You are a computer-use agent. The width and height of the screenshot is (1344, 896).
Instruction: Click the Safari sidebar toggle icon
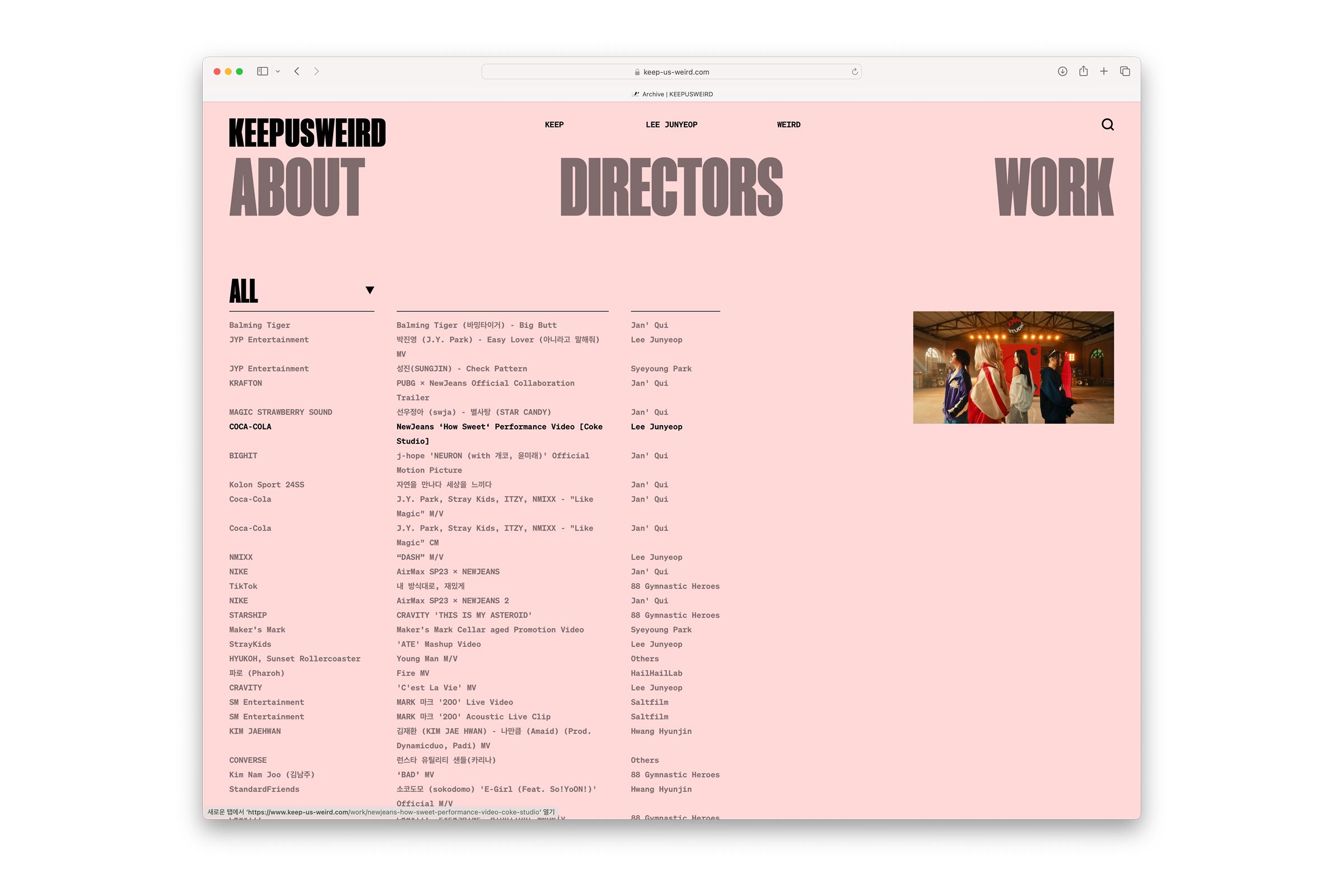point(262,72)
